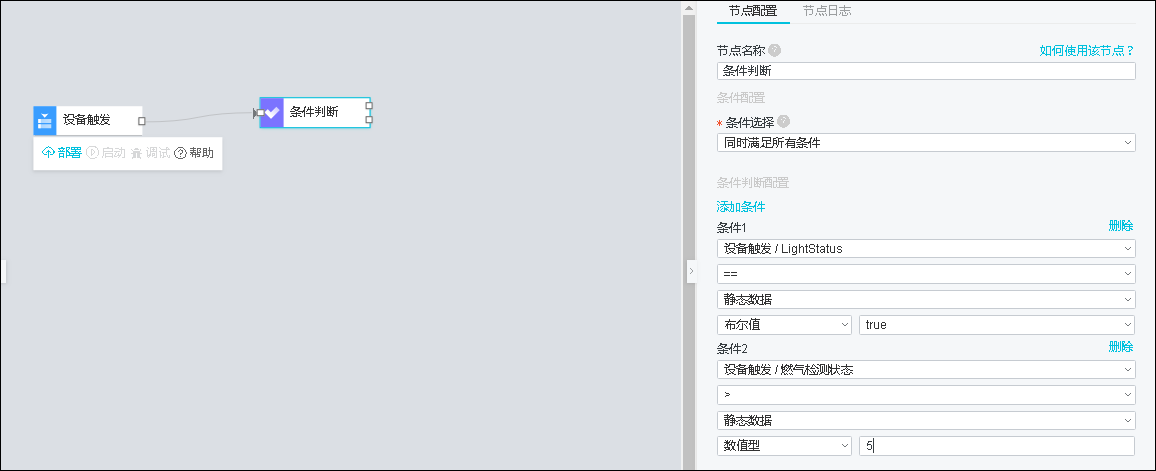This screenshot has width=1156, height=471.
Task: Click the 条件判断 node label on canvas
Action: point(314,112)
